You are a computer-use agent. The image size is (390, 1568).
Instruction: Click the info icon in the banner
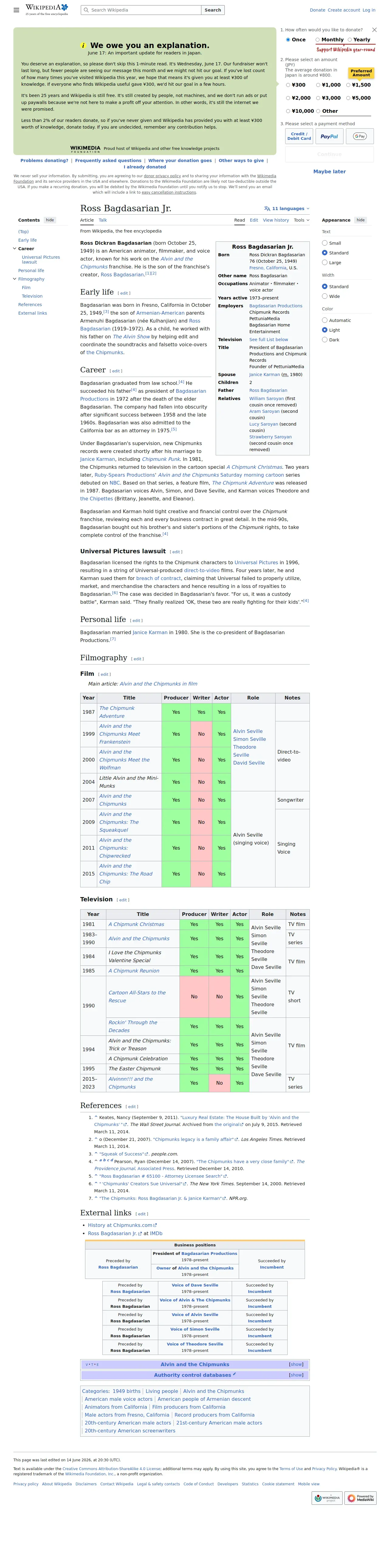click(83, 46)
